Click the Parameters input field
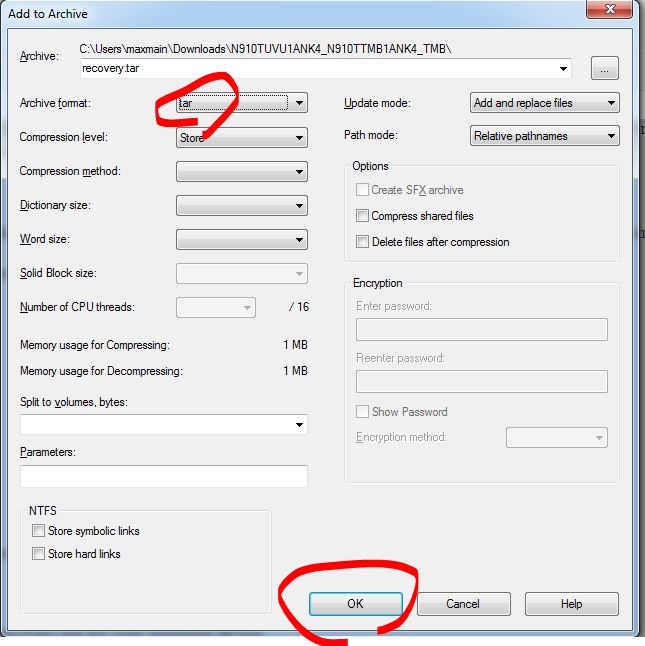The width and height of the screenshot is (645, 646). click(x=164, y=476)
